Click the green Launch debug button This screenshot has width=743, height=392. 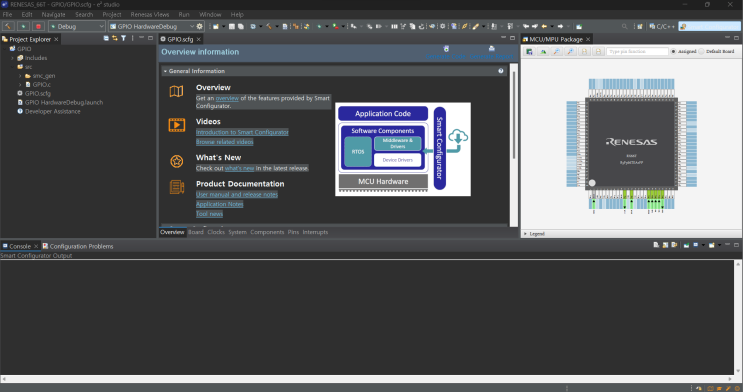tap(23, 27)
